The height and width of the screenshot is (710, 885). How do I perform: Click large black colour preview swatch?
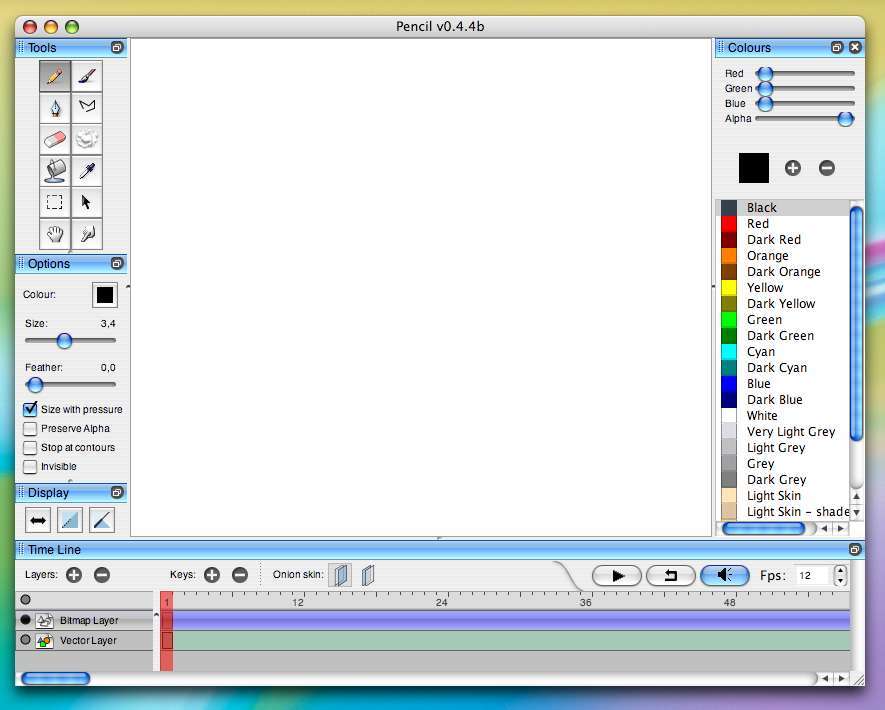753,168
